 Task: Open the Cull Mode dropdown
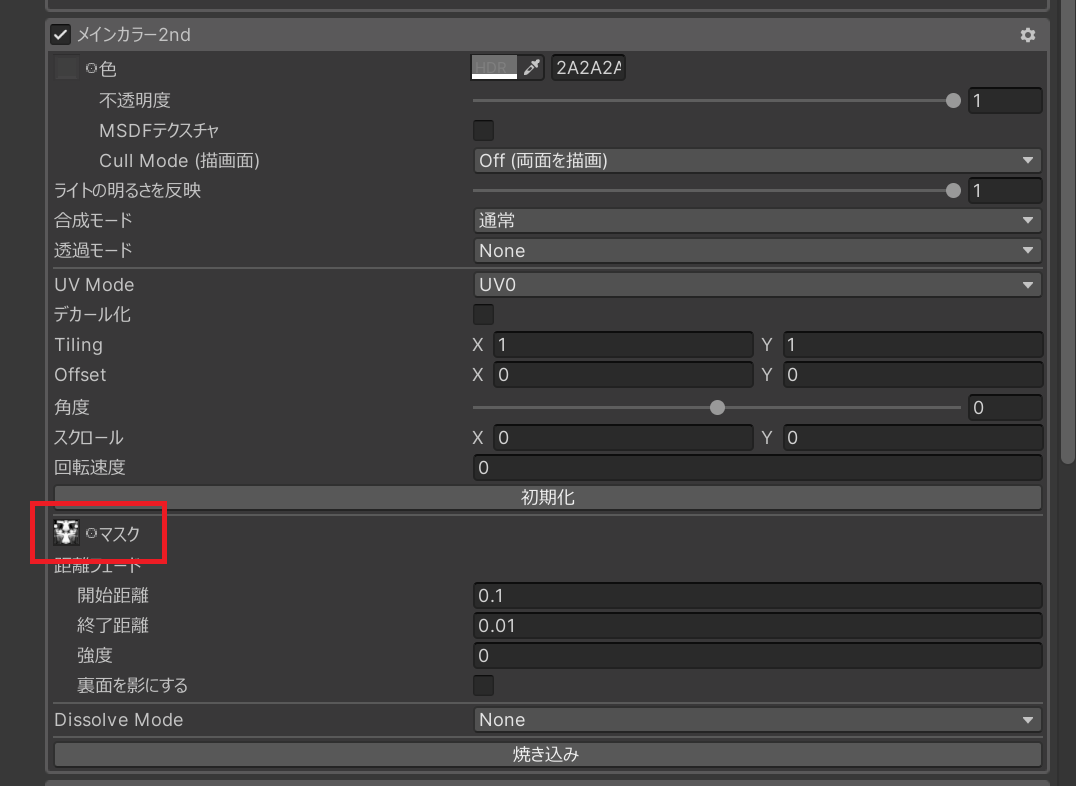coord(757,160)
